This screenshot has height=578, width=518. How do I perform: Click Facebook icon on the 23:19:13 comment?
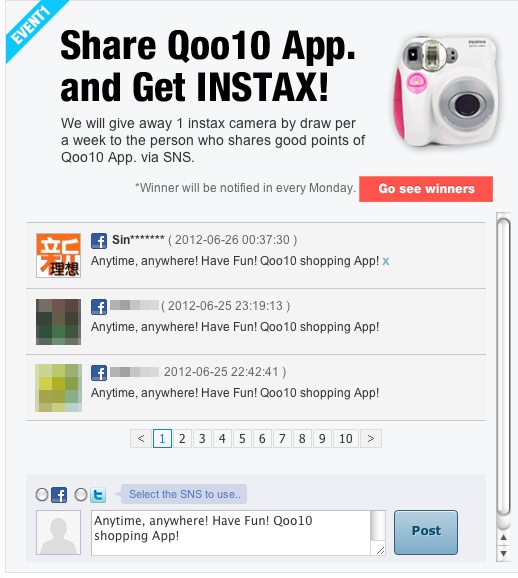99,307
